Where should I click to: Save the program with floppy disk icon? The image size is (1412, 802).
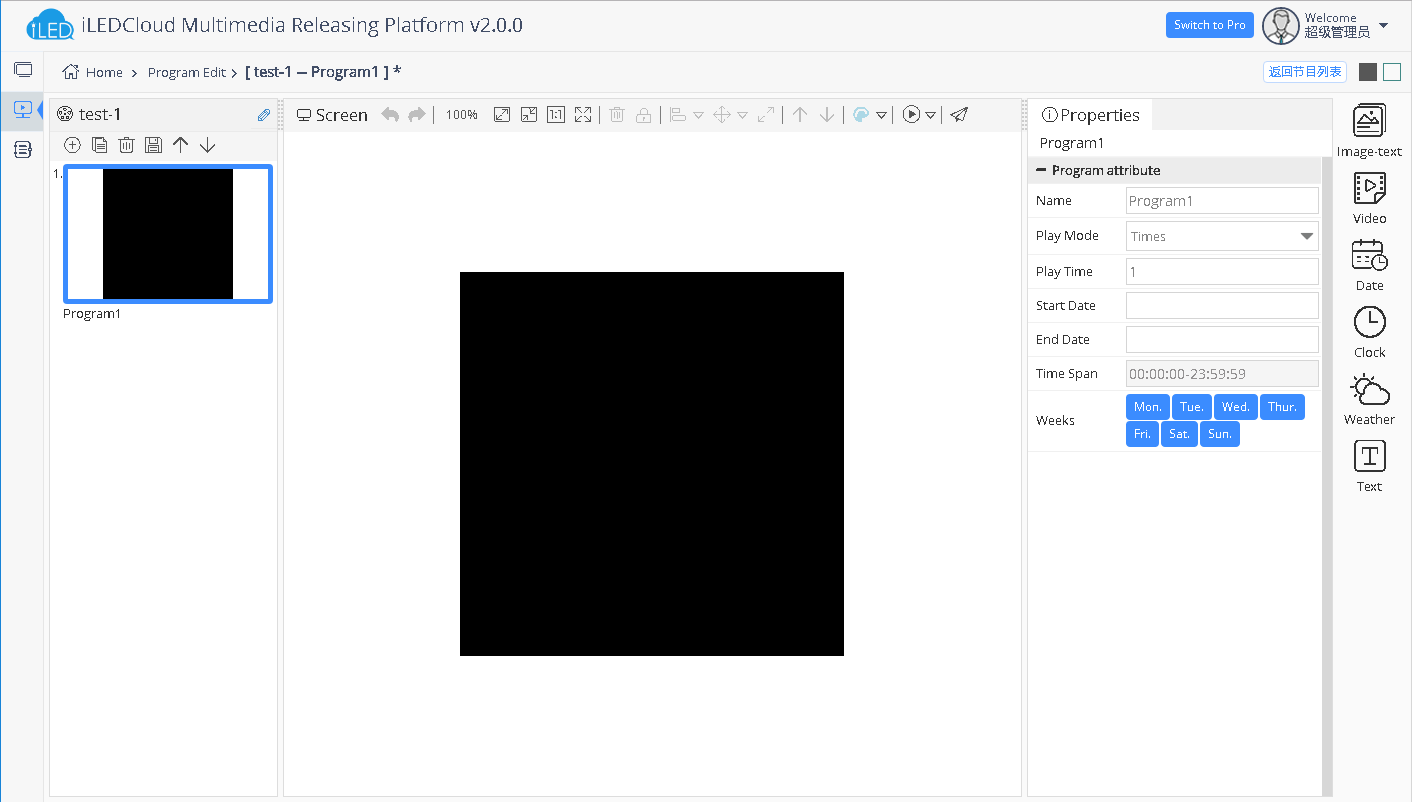153,145
